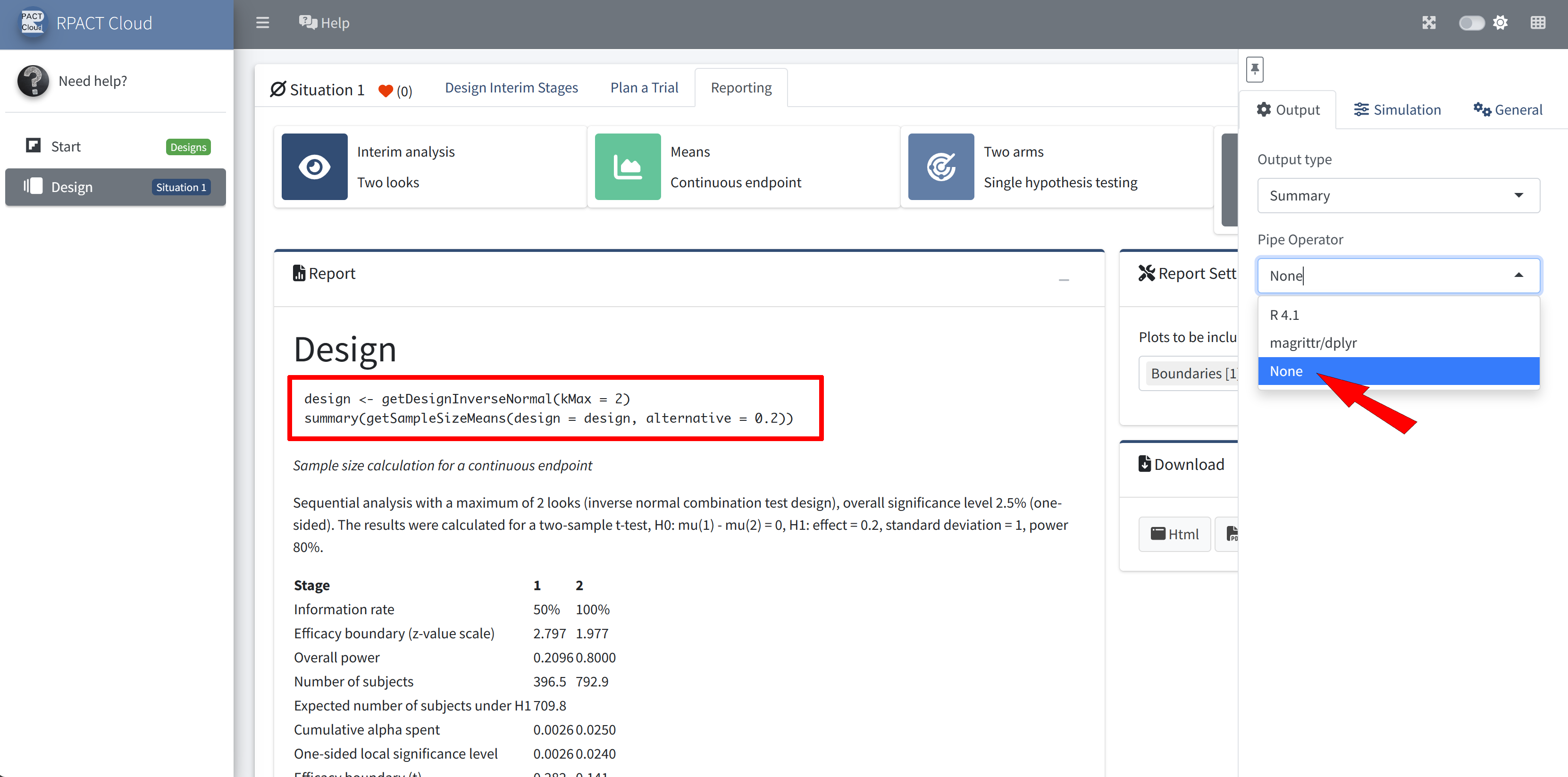Open the Output type Summary dropdown

[x=1398, y=195]
